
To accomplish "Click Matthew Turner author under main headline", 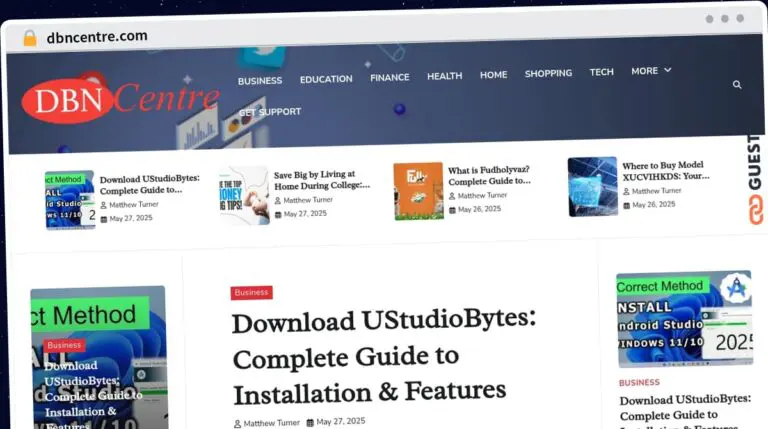I will pos(270,422).
